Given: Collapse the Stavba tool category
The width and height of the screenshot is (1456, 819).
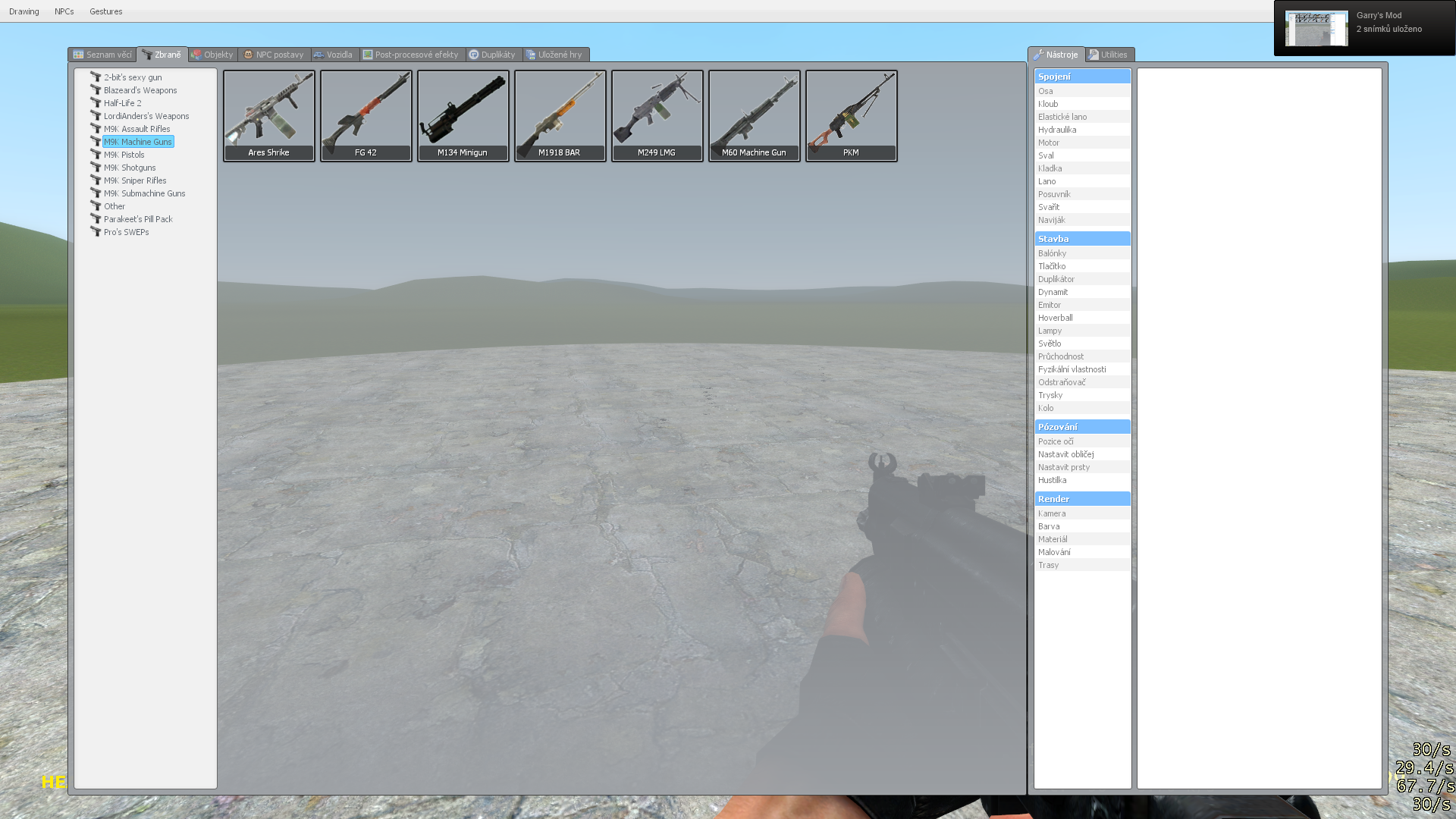Looking at the screenshot, I should point(1082,239).
